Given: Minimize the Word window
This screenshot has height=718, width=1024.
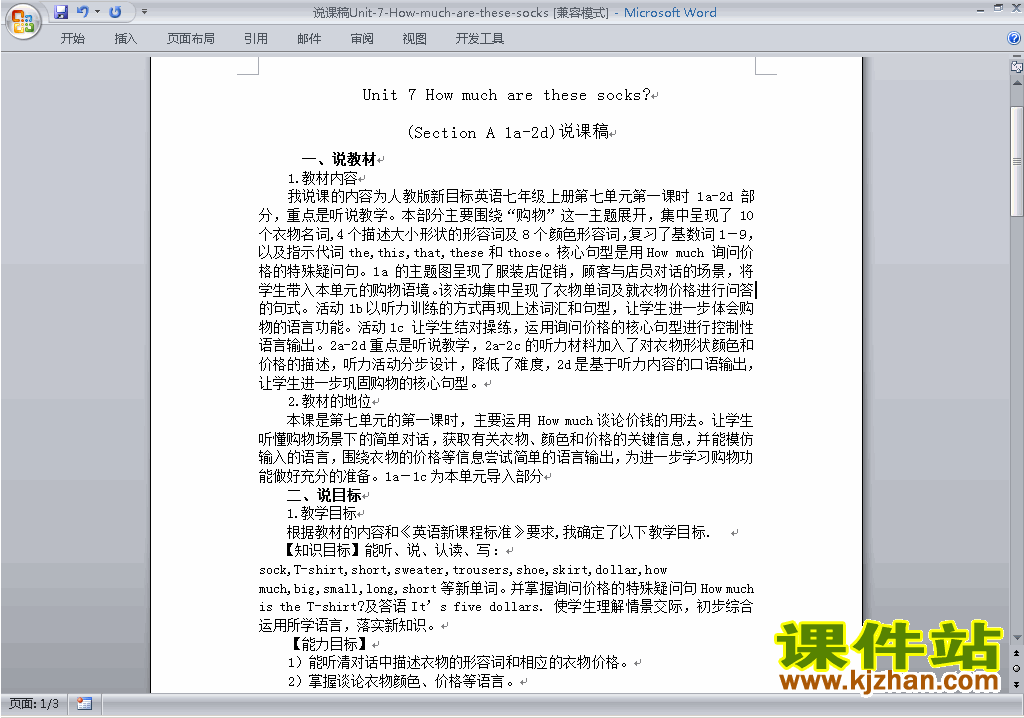Looking at the screenshot, I should [980, 10].
